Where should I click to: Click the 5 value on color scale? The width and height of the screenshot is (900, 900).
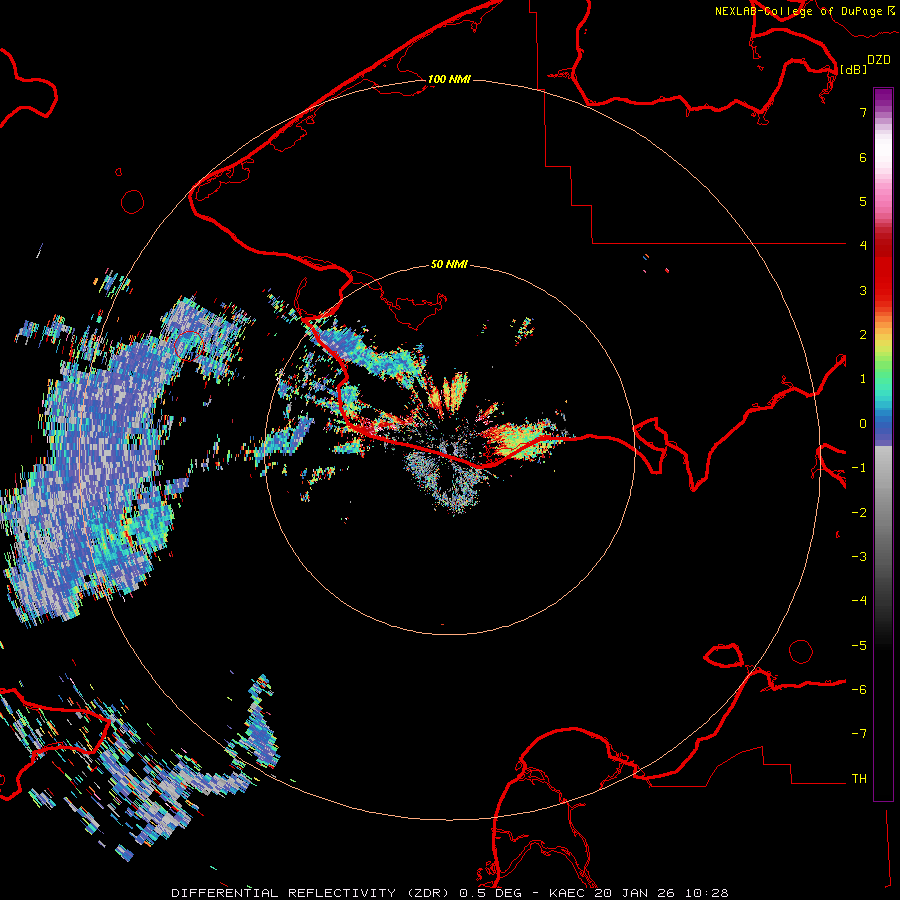[863, 201]
